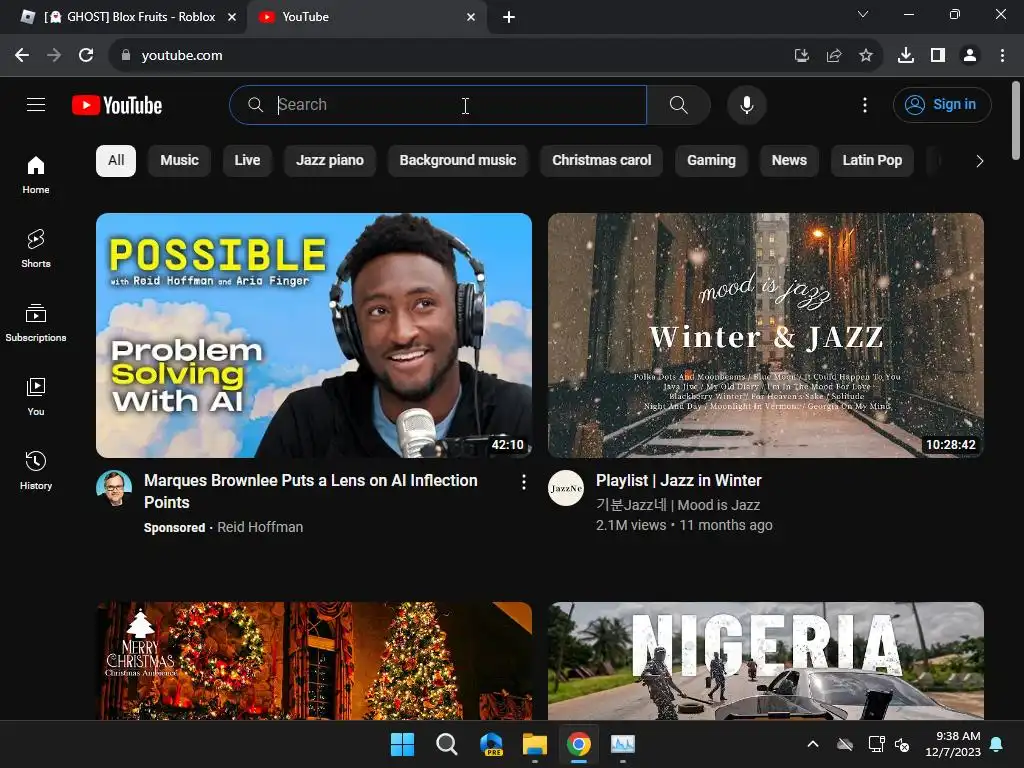Reload the YouTube page
The image size is (1024, 768).
point(86,56)
